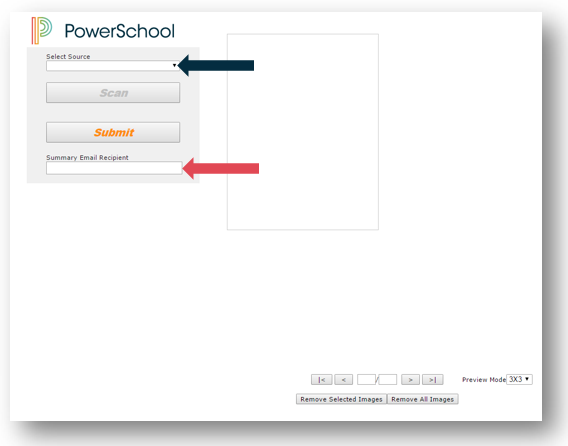Click the Select Source label
Viewport: 568px width, 446px height.
point(68,57)
